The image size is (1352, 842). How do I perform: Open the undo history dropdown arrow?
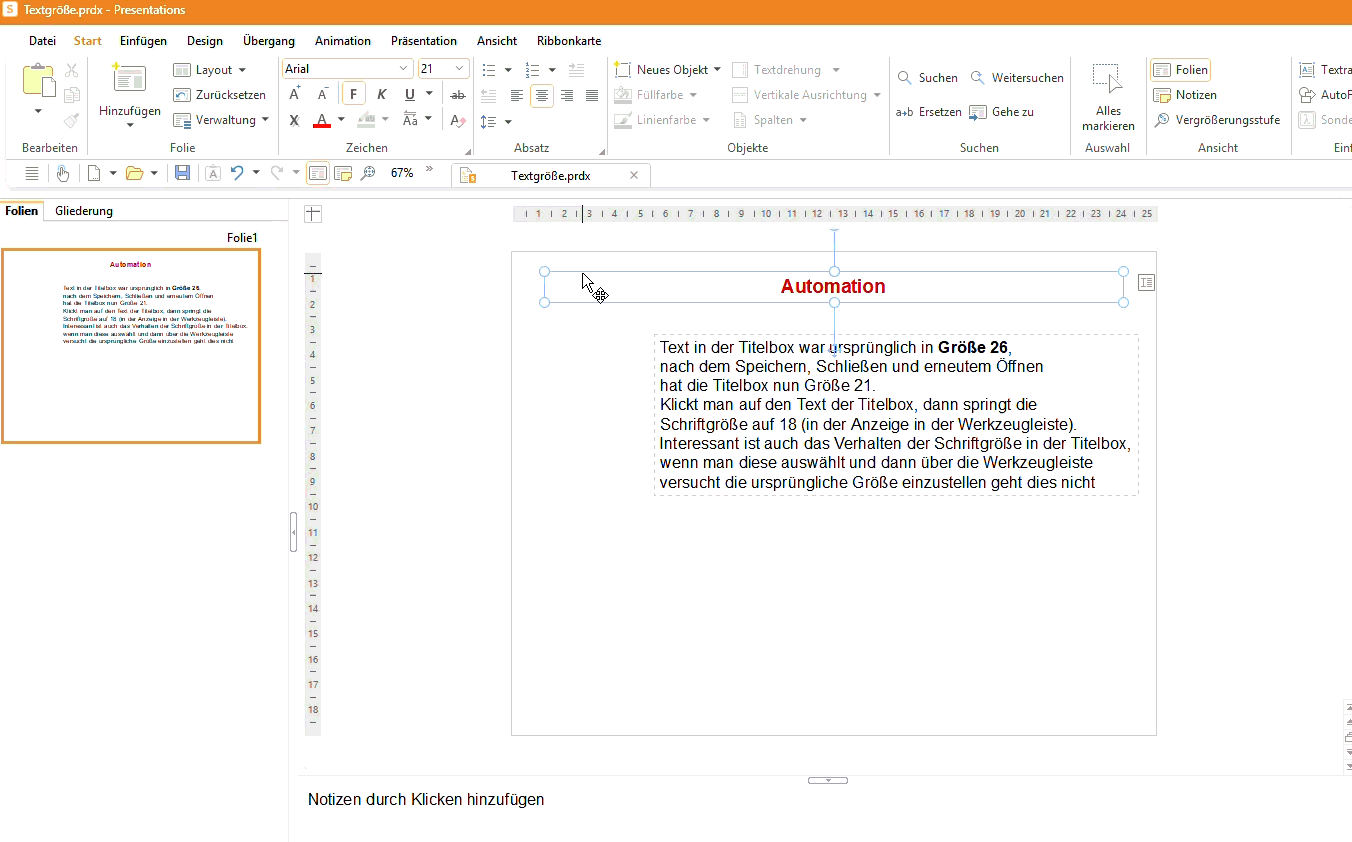(x=256, y=173)
